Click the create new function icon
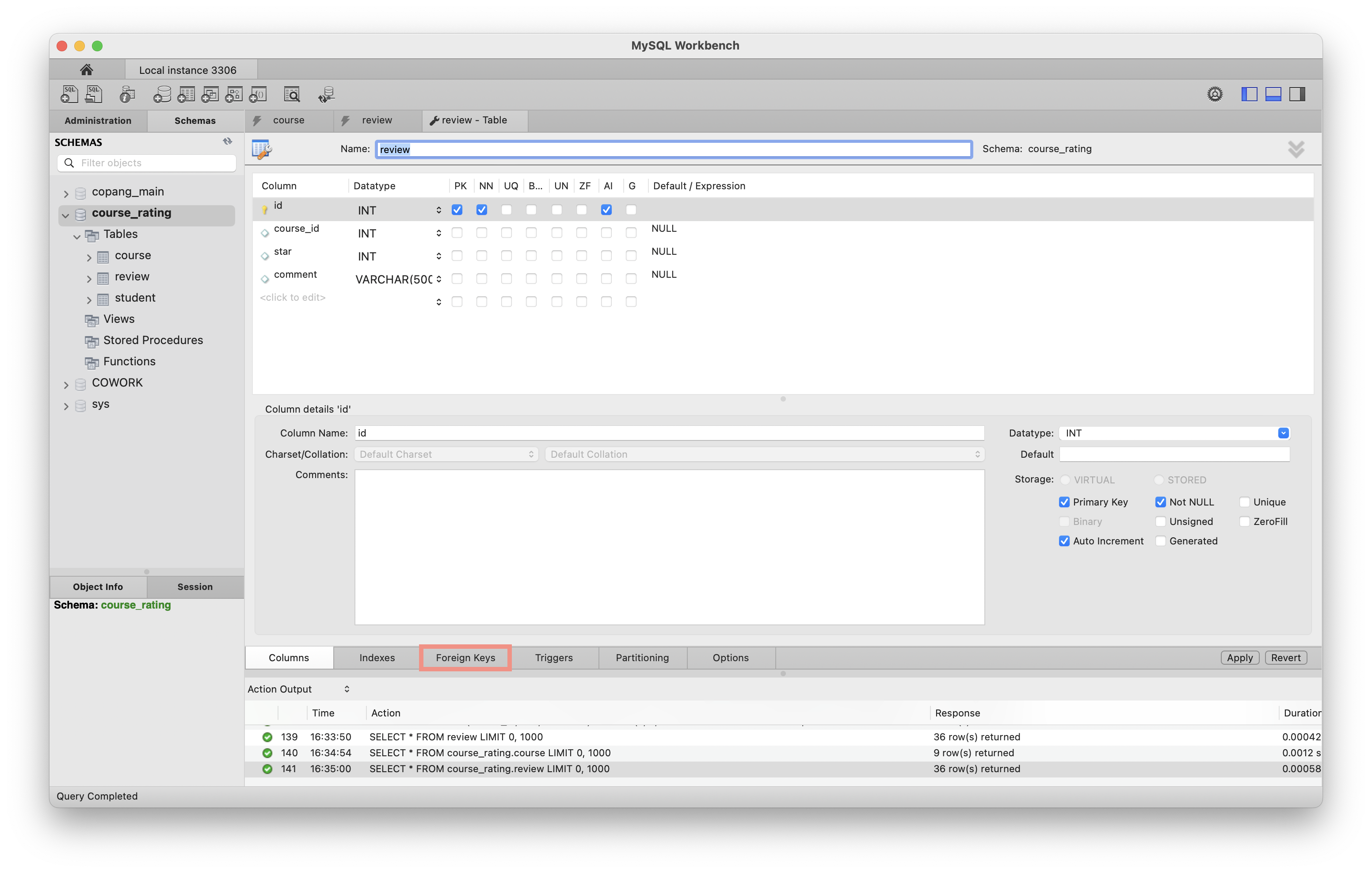 tap(258, 94)
